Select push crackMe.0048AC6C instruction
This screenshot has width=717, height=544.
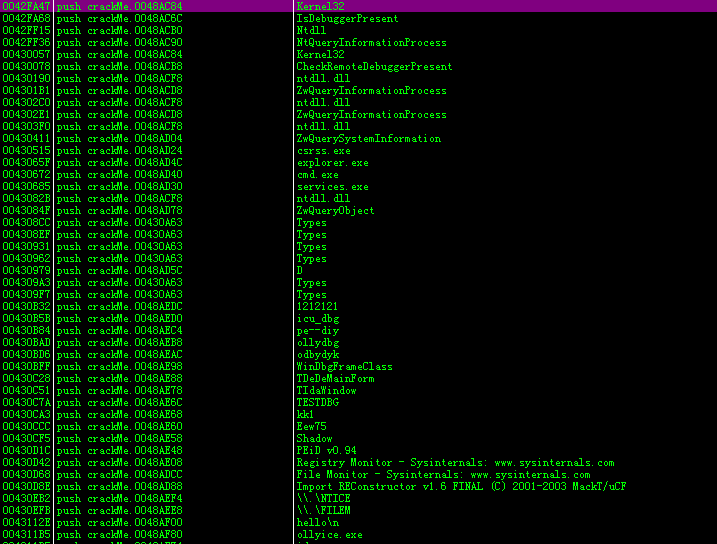119,19
